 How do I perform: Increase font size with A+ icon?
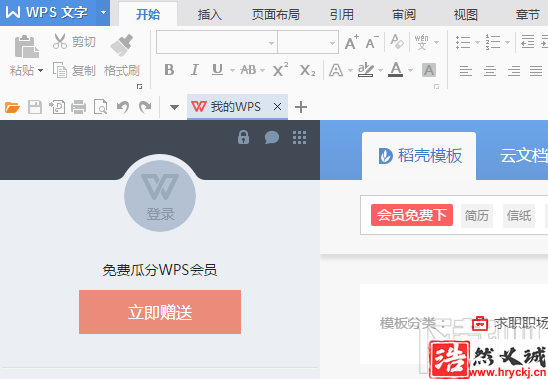[352, 42]
